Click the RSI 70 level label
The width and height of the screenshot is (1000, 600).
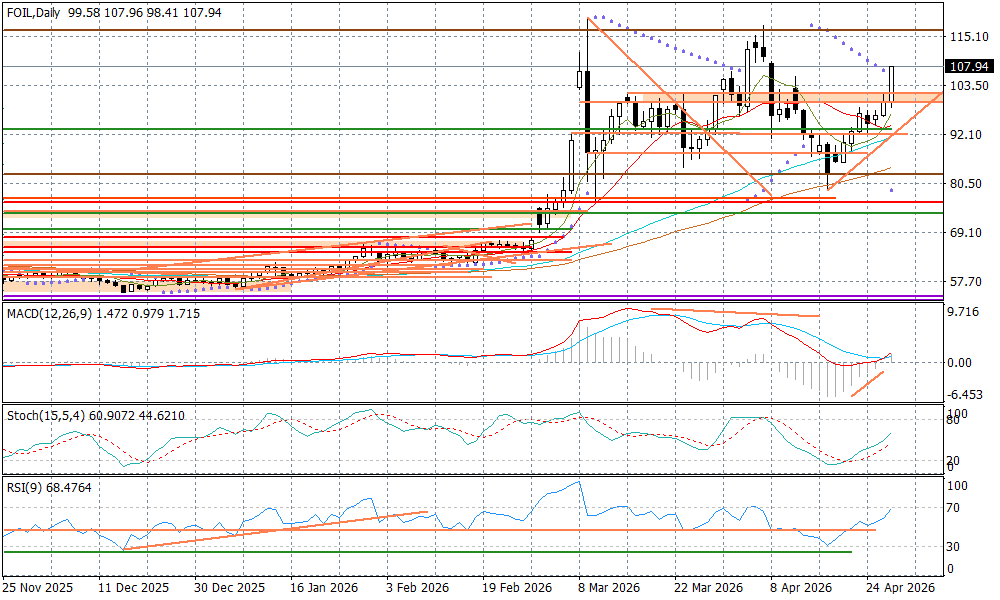pos(955,508)
